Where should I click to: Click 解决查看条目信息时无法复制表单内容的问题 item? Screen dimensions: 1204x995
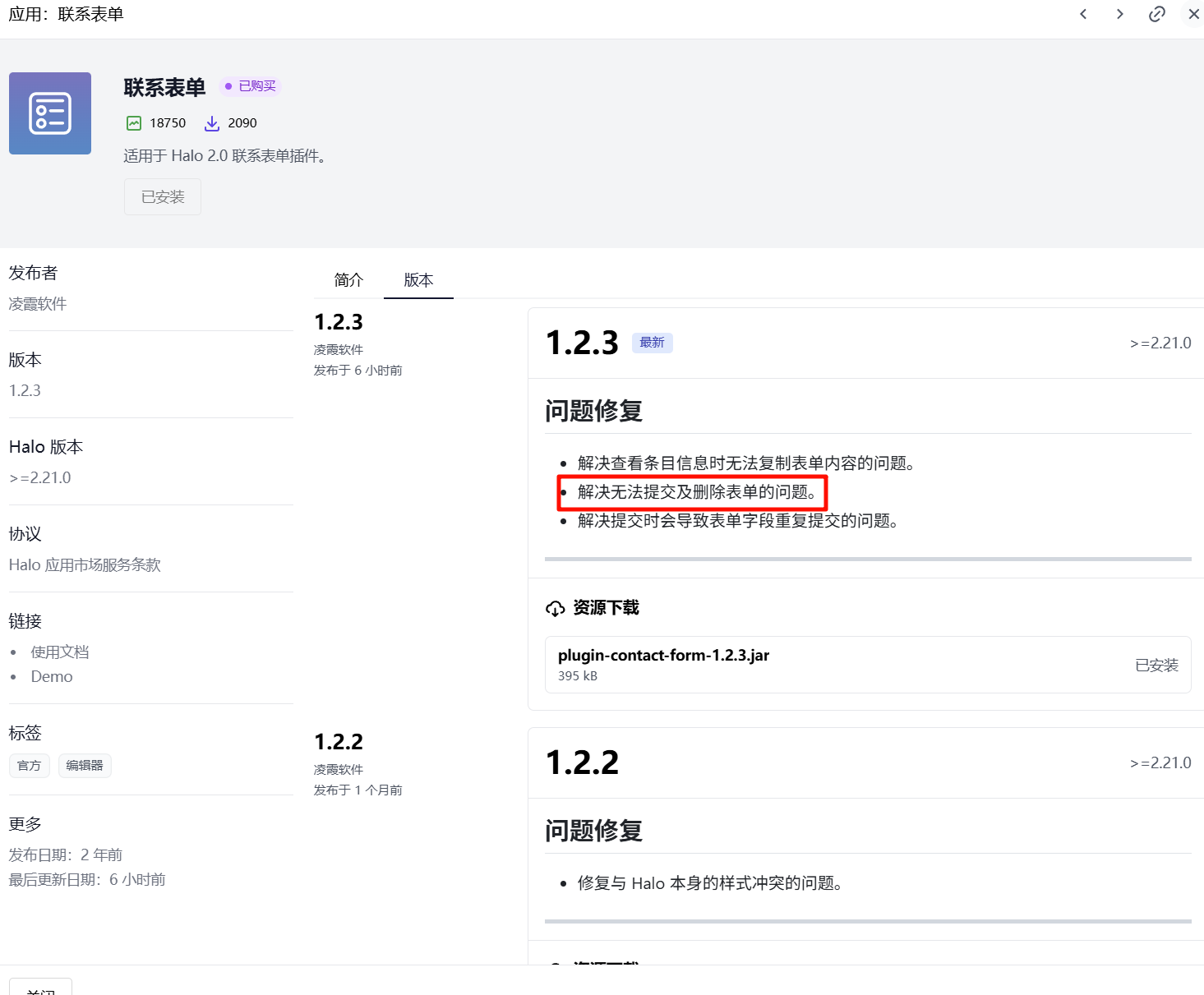tap(746, 463)
